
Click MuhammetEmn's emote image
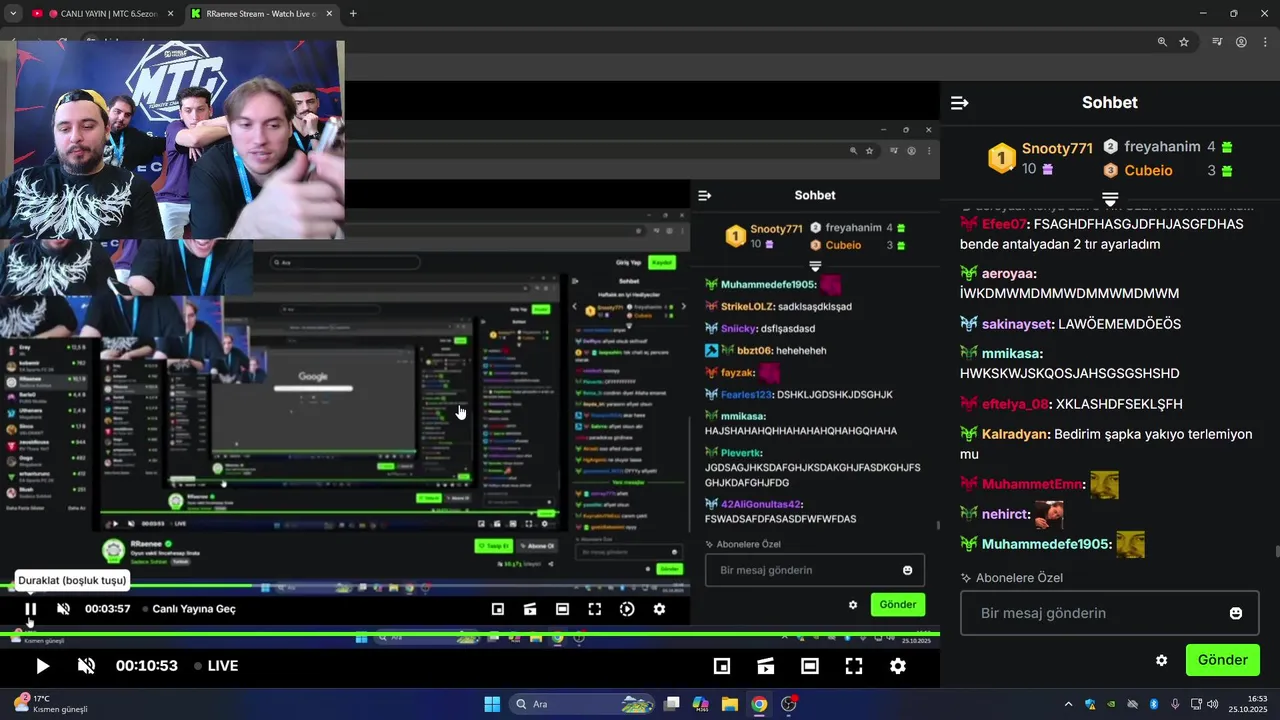pos(1104,485)
